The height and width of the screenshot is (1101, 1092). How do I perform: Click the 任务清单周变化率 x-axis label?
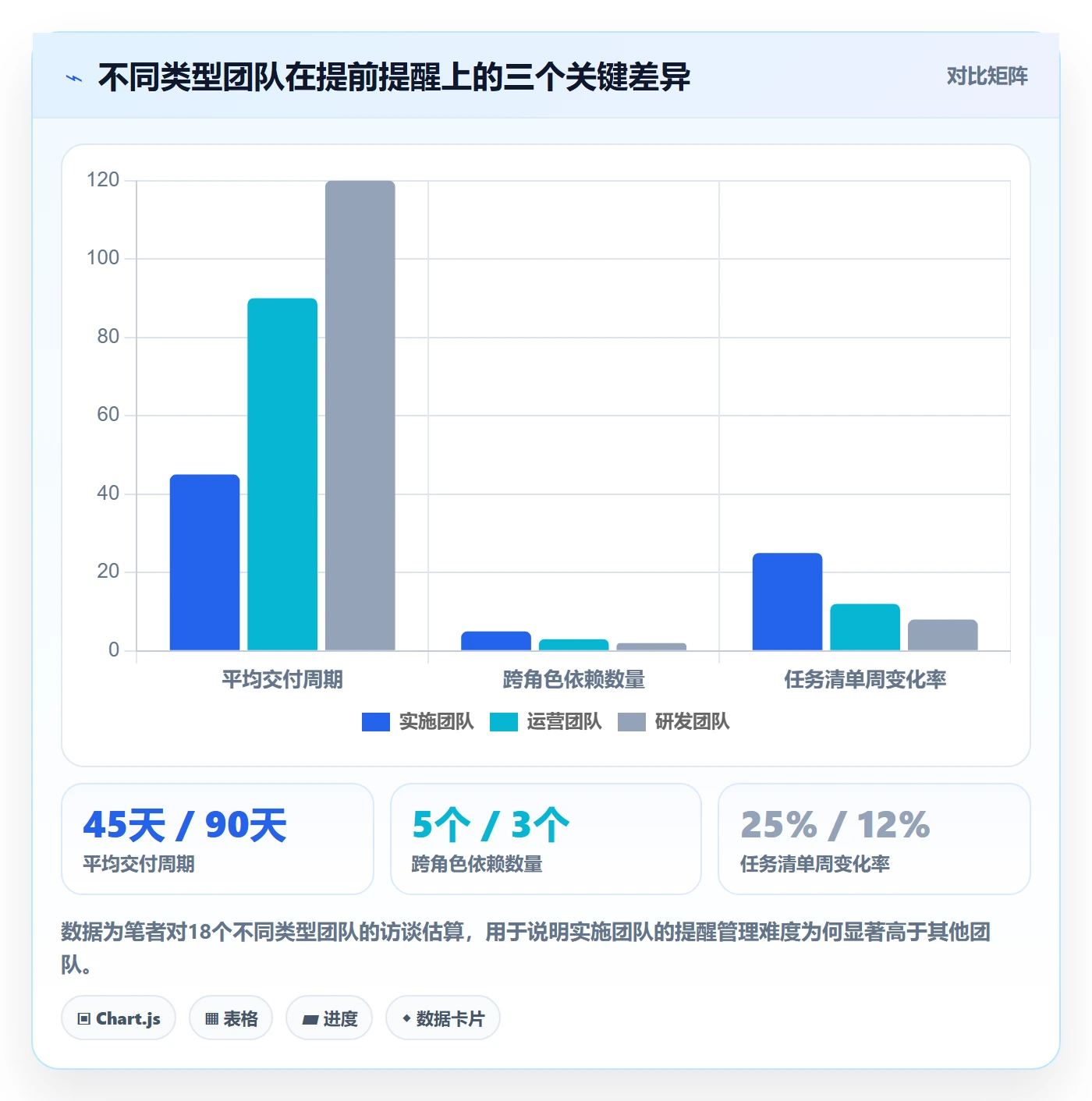click(865, 680)
